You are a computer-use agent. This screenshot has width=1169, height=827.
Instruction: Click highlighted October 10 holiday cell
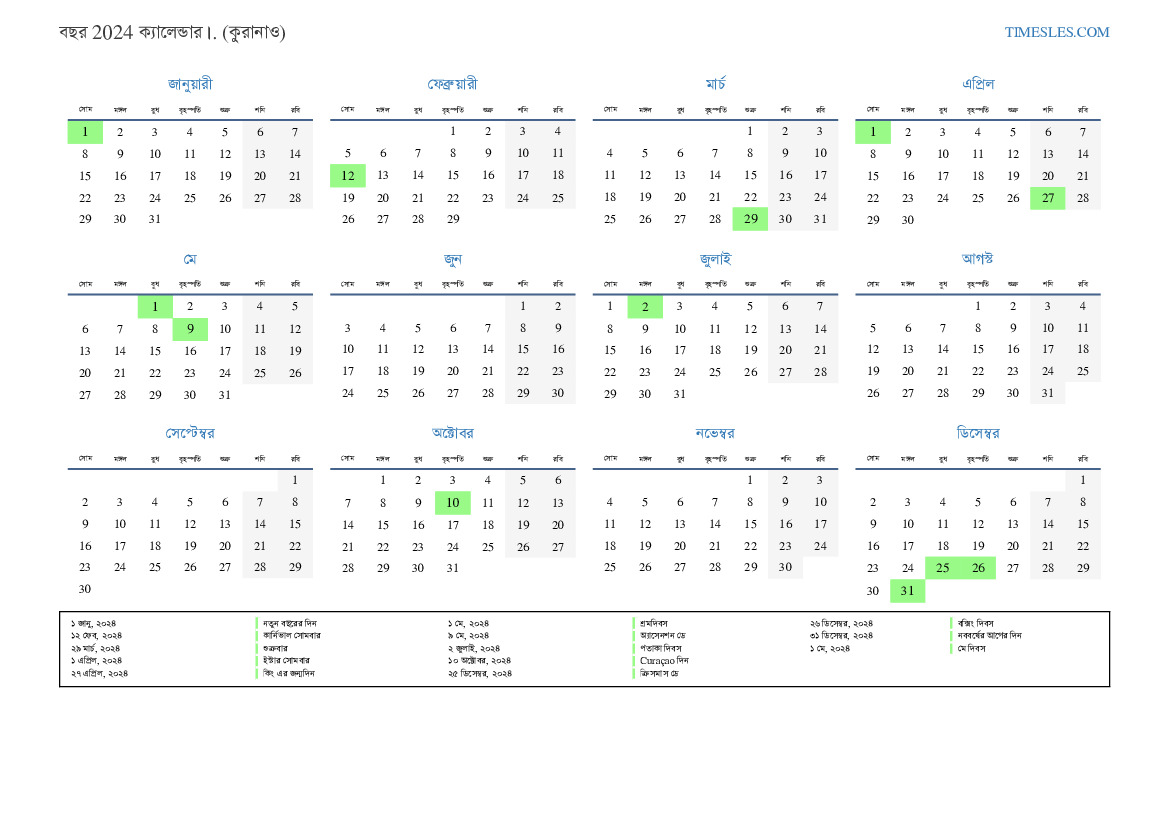coord(453,503)
